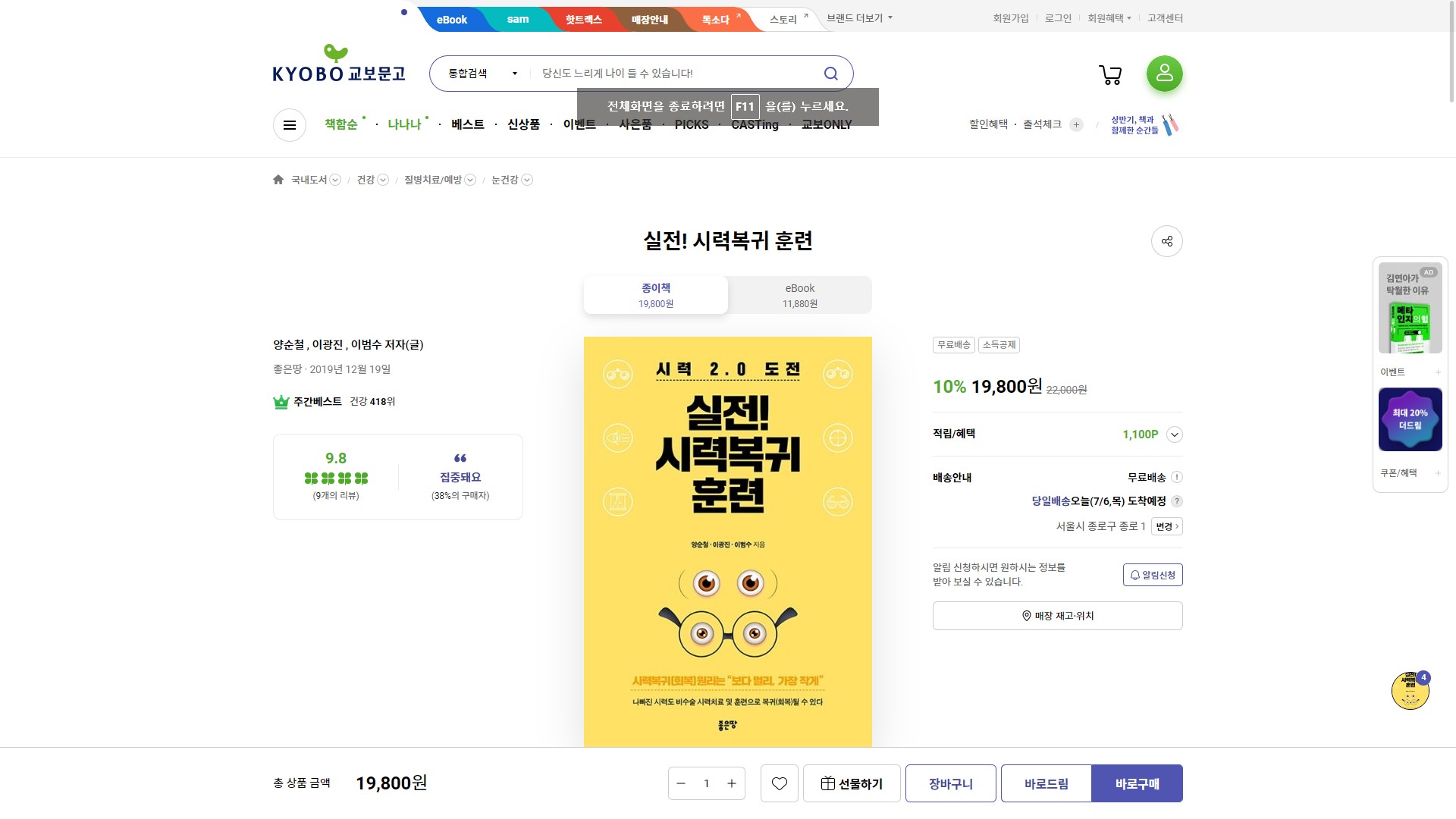Image resolution: width=1456 pixels, height=819 pixels.
Task: Decrease quantity with minus button
Action: [681, 783]
